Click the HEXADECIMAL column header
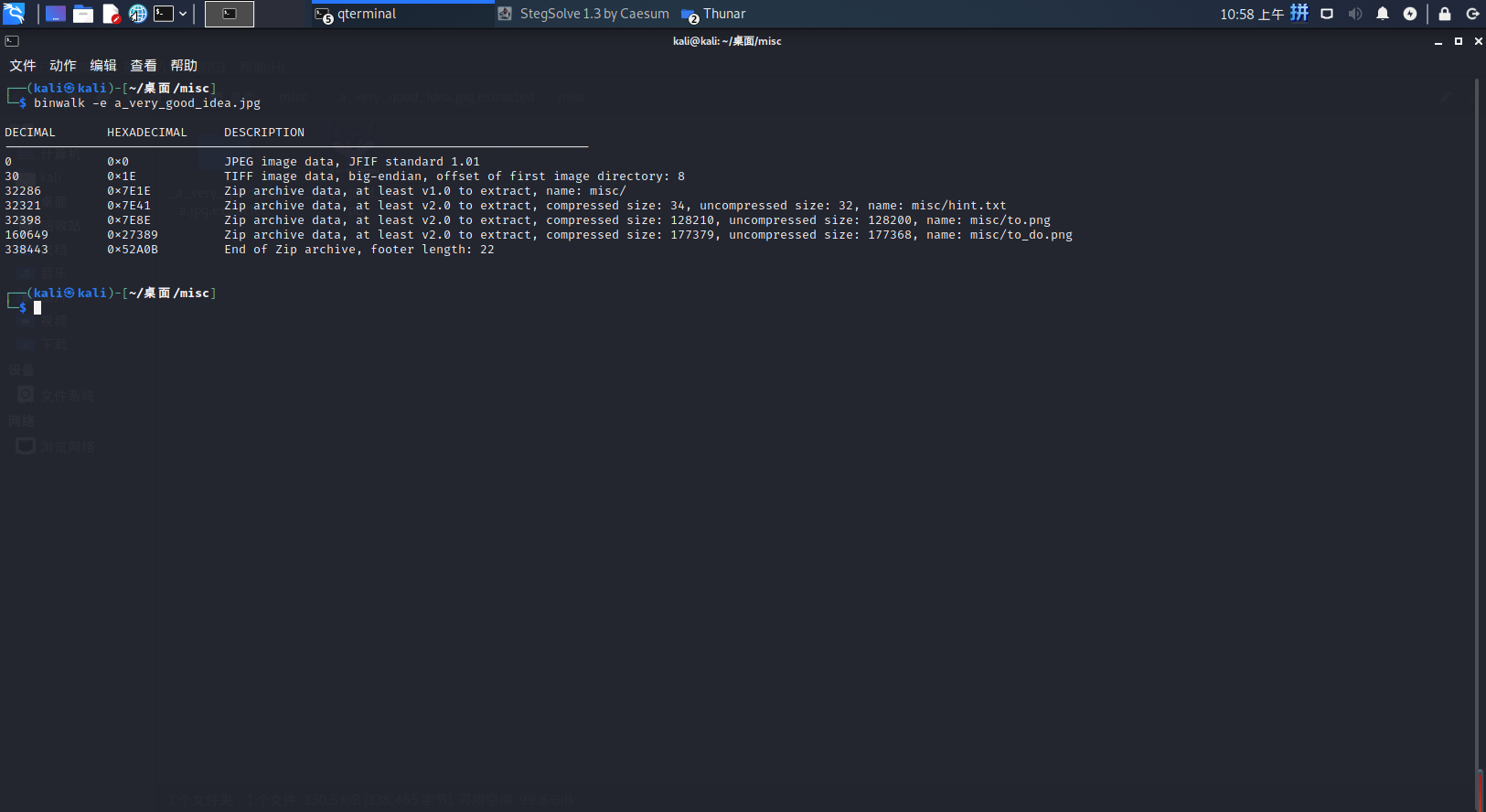Image resolution: width=1486 pixels, height=812 pixels. (147, 133)
